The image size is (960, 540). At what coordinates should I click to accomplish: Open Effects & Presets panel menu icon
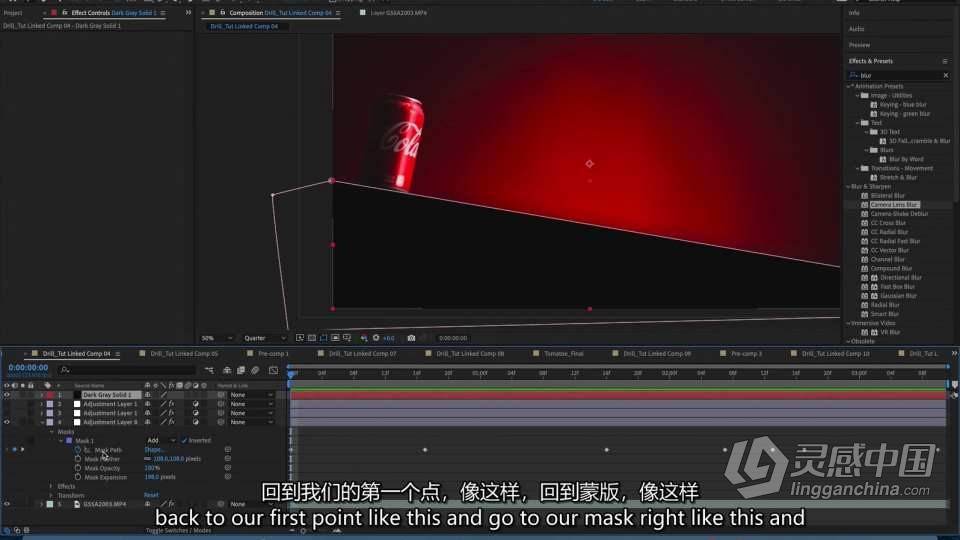click(x=945, y=61)
